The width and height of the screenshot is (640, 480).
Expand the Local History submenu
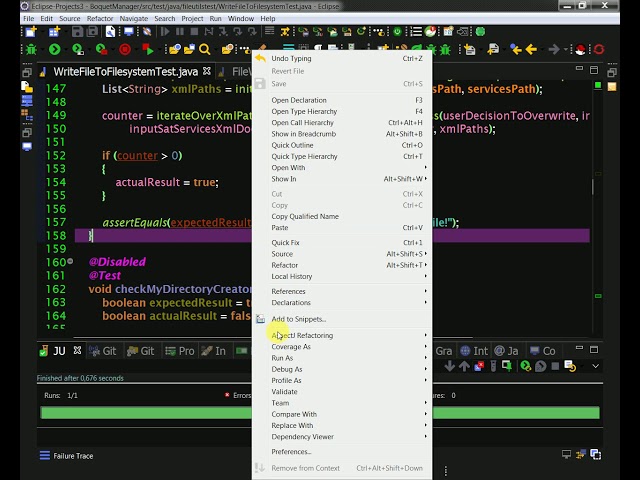(x=342, y=276)
